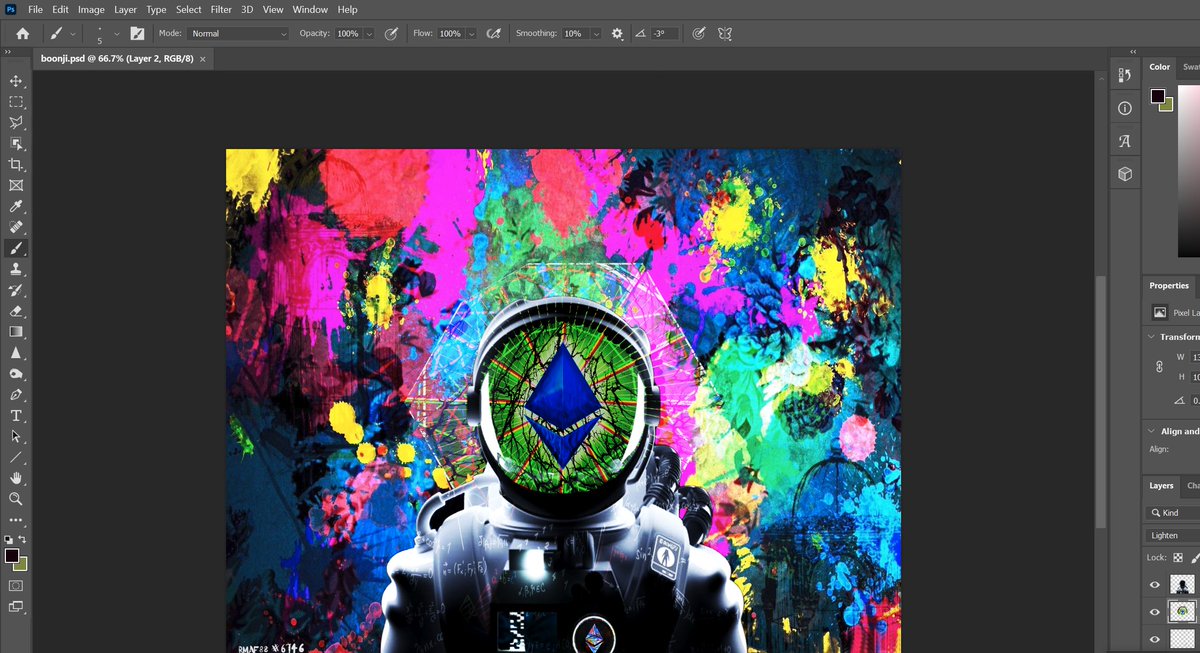Screen dimensions: 1200x653
Task: Toggle symmetry paint butterfly options
Action: pyautogui.click(x=725, y=33)
